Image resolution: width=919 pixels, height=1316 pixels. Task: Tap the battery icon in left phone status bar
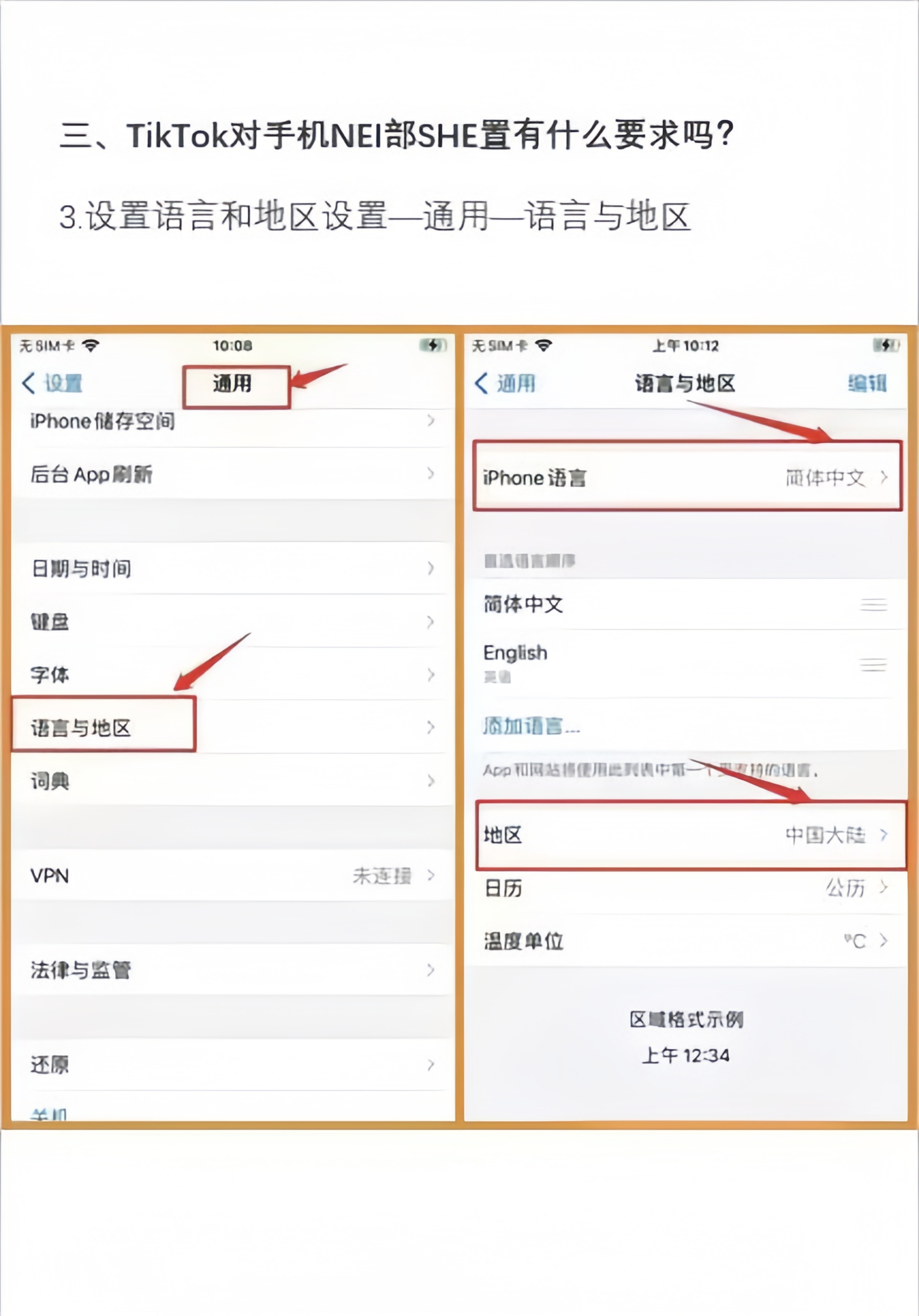(433, 345)
